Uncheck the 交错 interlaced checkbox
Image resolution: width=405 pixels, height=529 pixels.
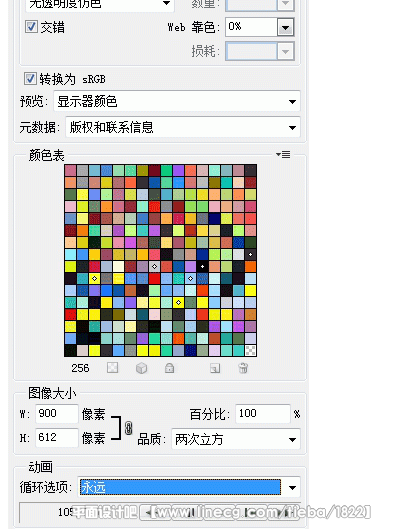(31, 26)
